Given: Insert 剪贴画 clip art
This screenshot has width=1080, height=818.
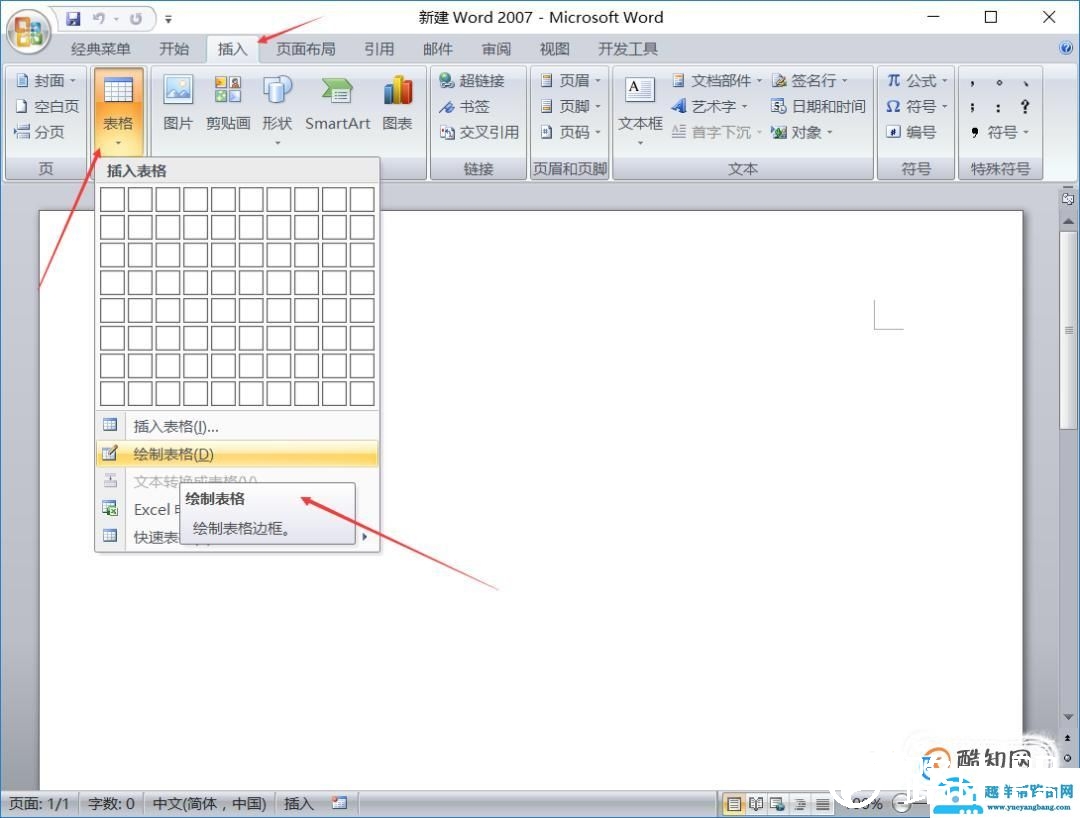Looking at the screenshot, I should point(227,103).
